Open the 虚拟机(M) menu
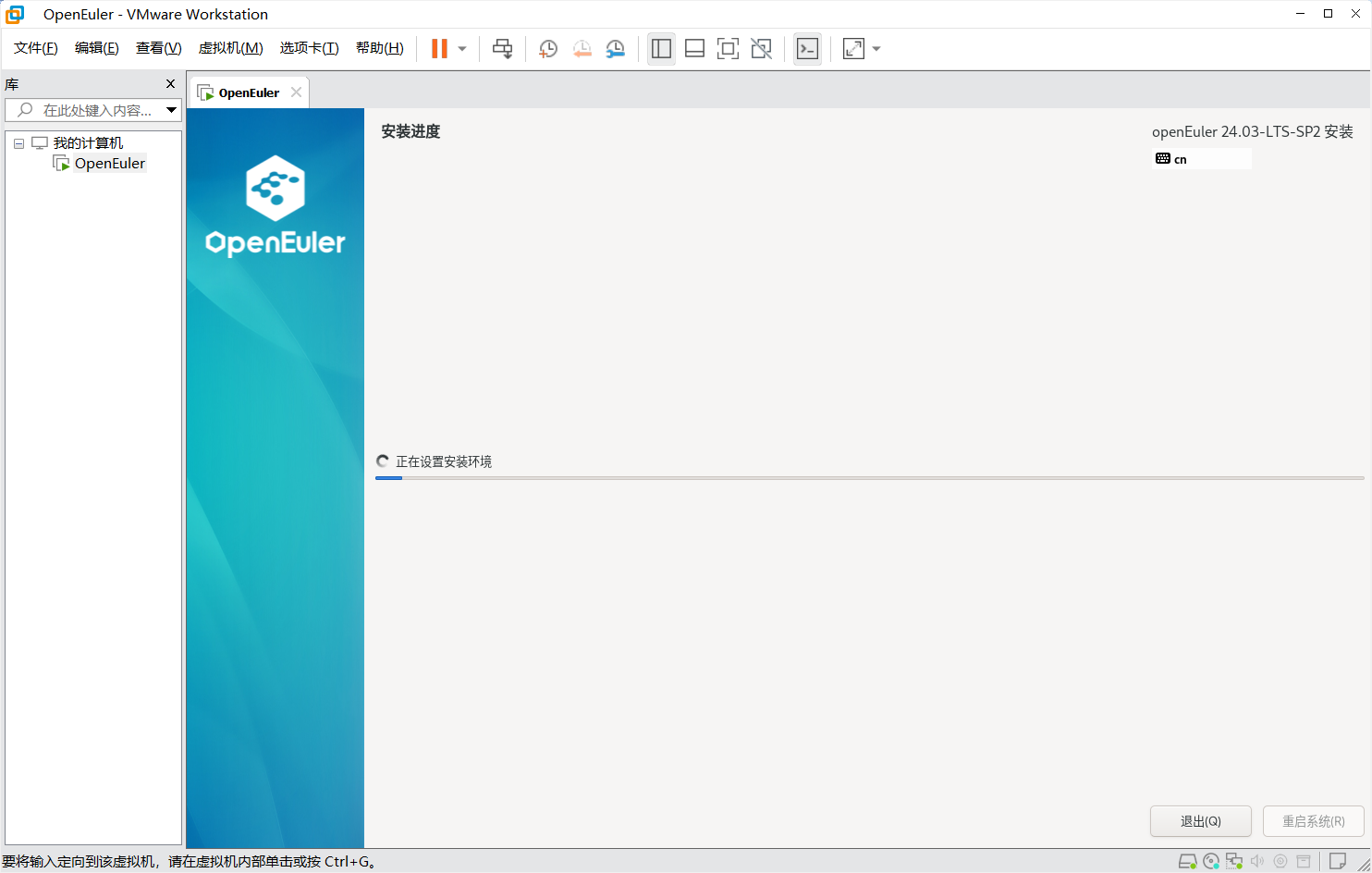The height and width of the screenshot is (873, 1372). pyautogui.click(x=231, y=48)
